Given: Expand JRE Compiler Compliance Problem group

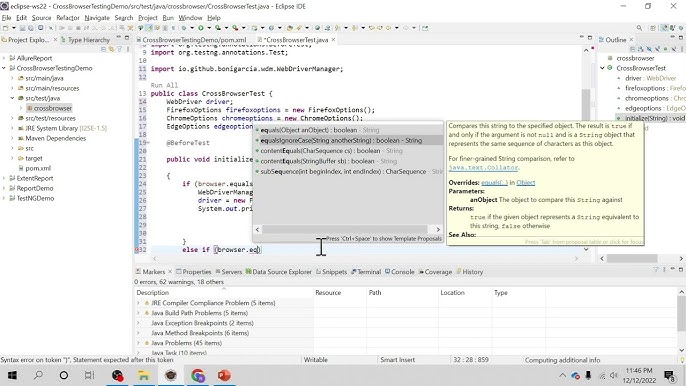Looking at the screenshot, I should click(x=139, y=303).
